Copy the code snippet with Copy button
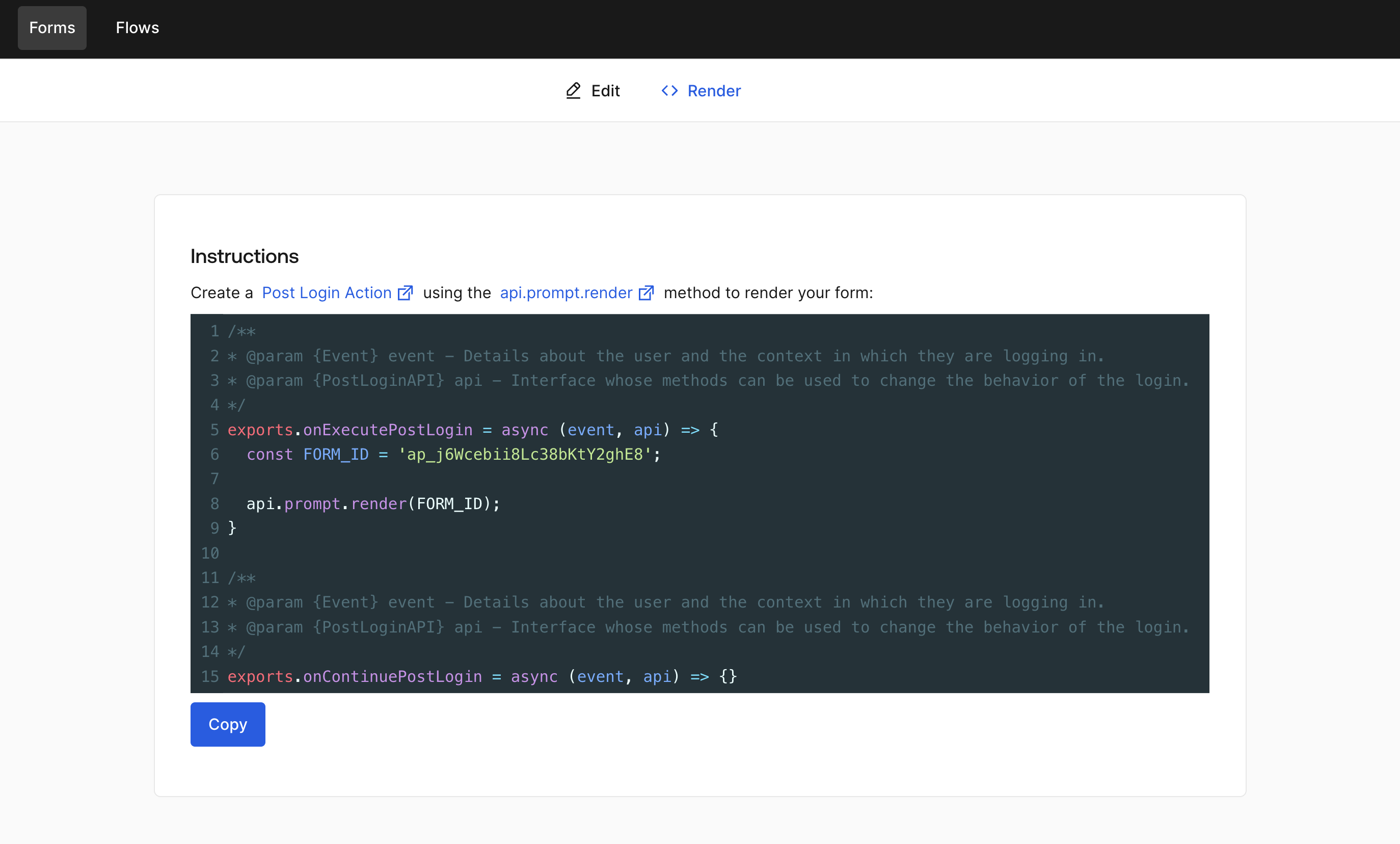 point(228,724)
